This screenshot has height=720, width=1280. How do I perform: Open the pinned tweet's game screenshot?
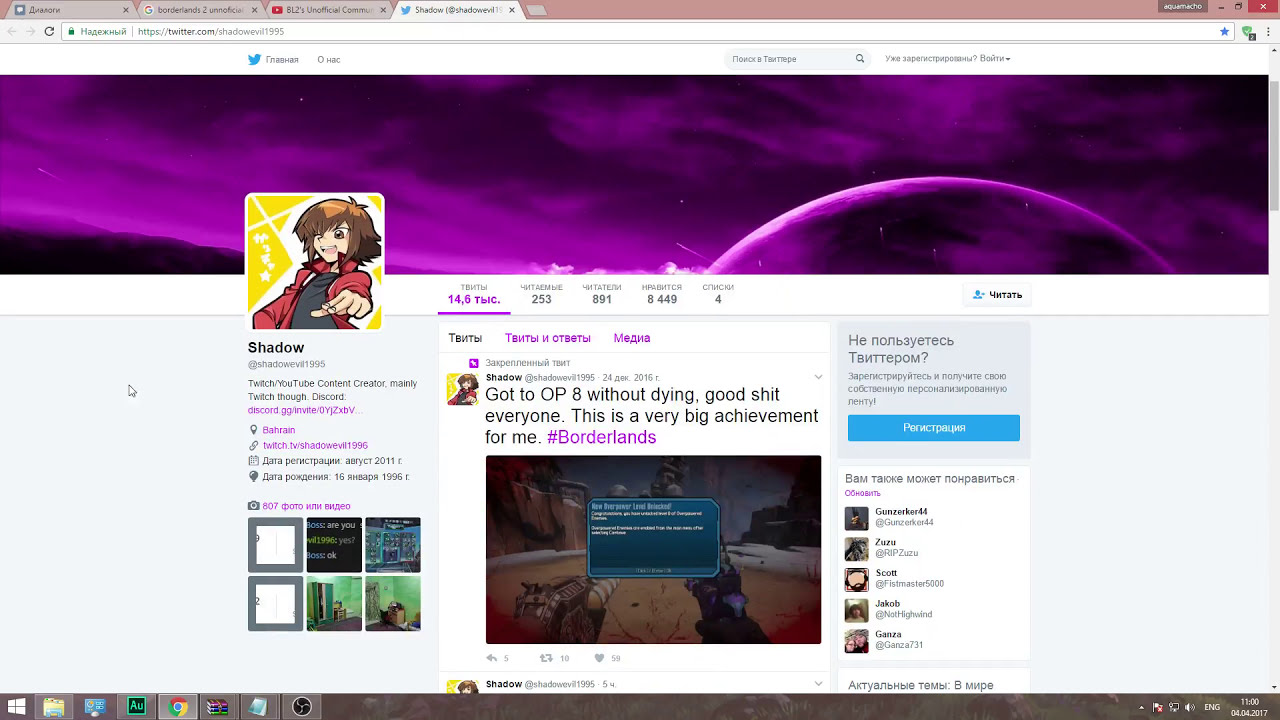pos(653,550)
